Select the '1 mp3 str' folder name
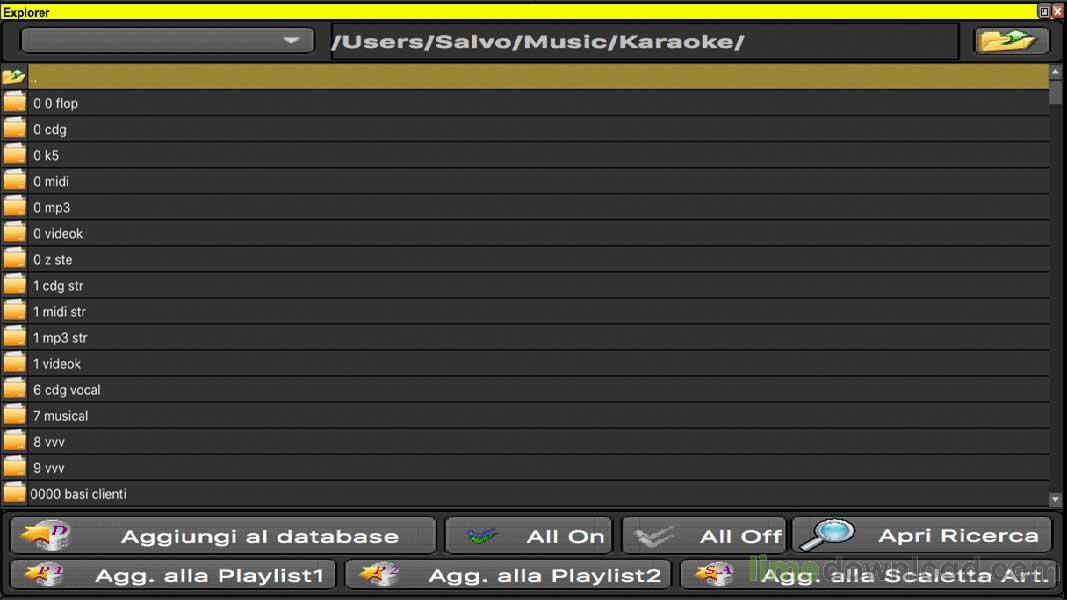 [x=60, y=337]
